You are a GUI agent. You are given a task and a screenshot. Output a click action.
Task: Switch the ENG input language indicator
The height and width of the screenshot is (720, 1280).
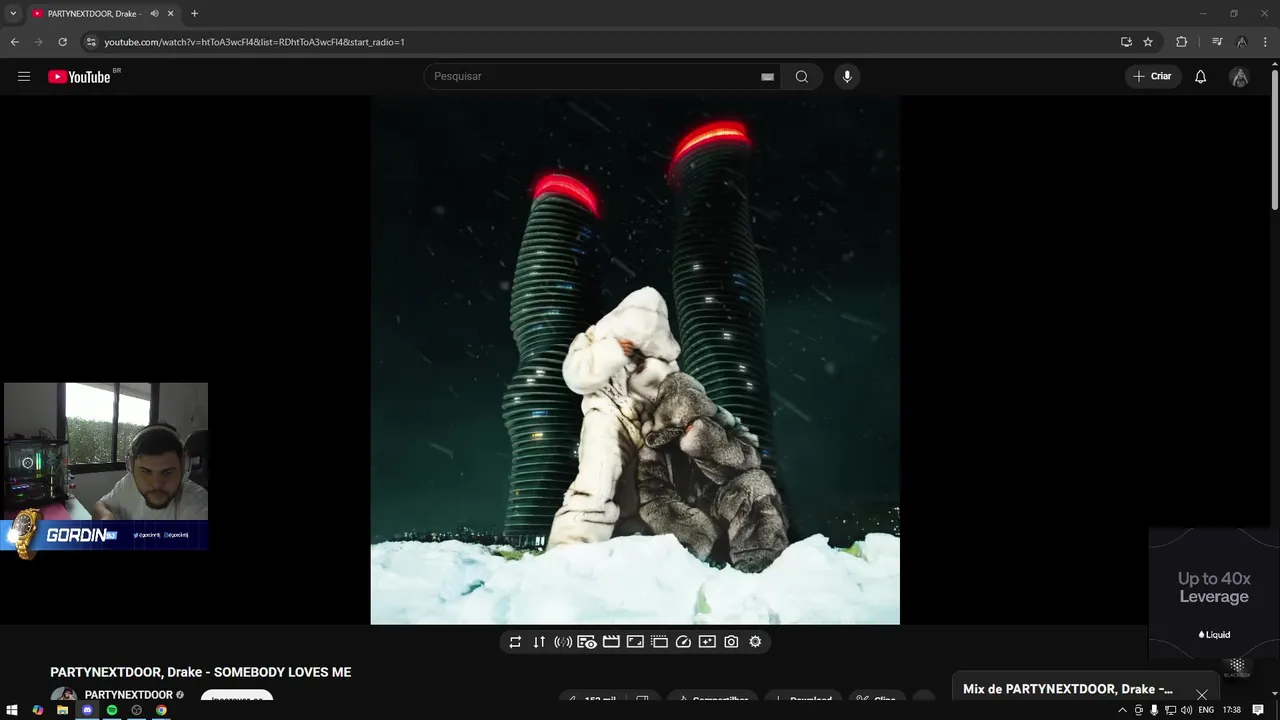coord(1206,710)
